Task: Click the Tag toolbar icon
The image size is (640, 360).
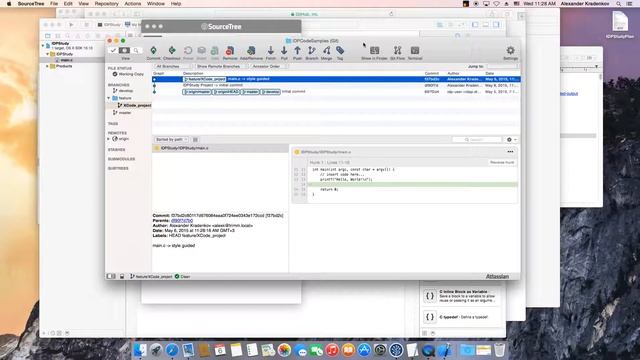Action: pos(340,51)
